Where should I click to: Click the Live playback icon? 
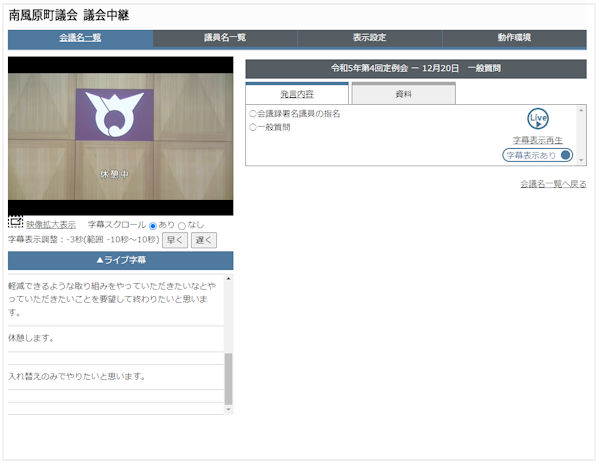pyautogui.click(x=538, y=119)
